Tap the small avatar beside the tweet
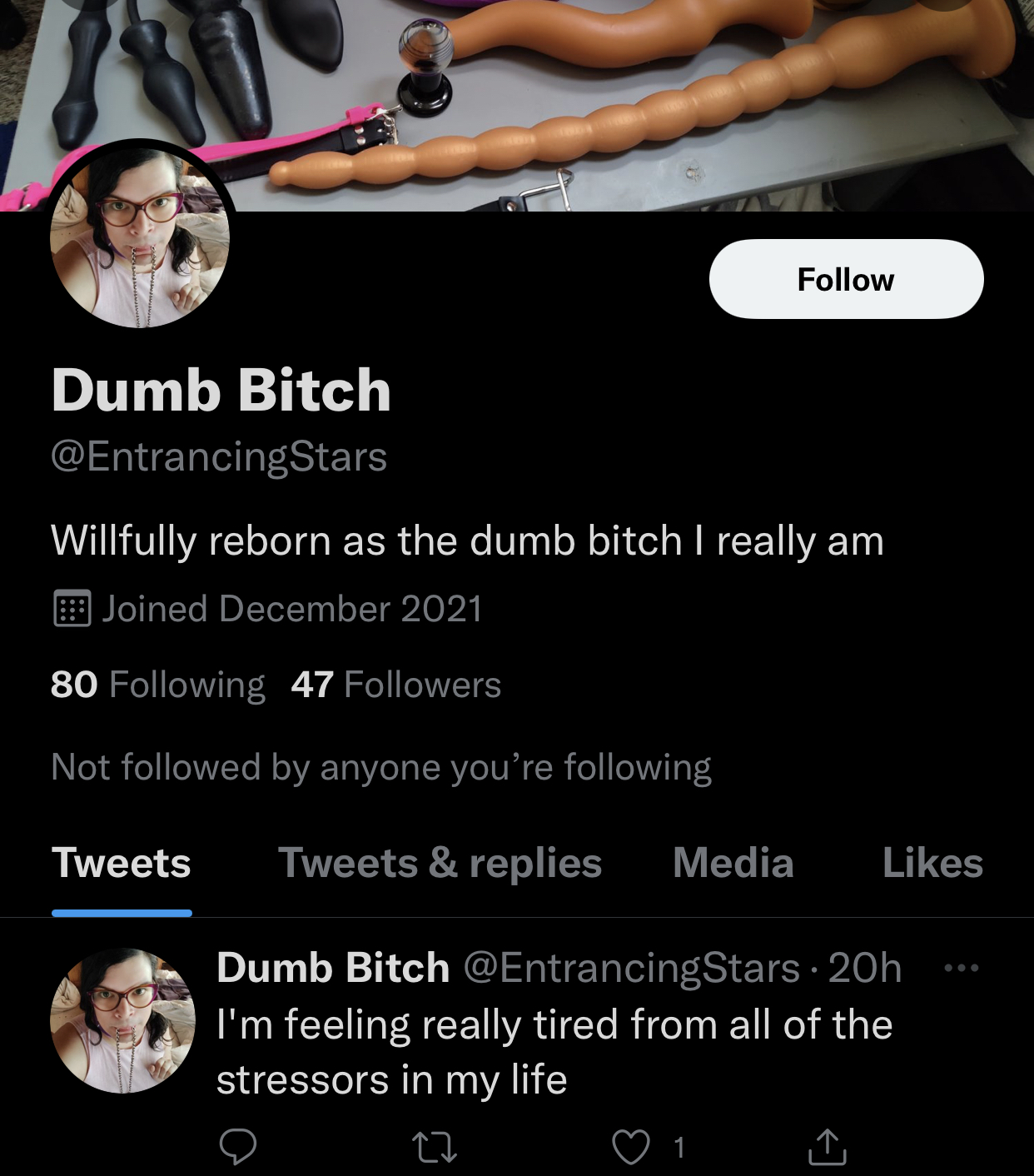1034x1176 pixels. (x=123, y=1020)
